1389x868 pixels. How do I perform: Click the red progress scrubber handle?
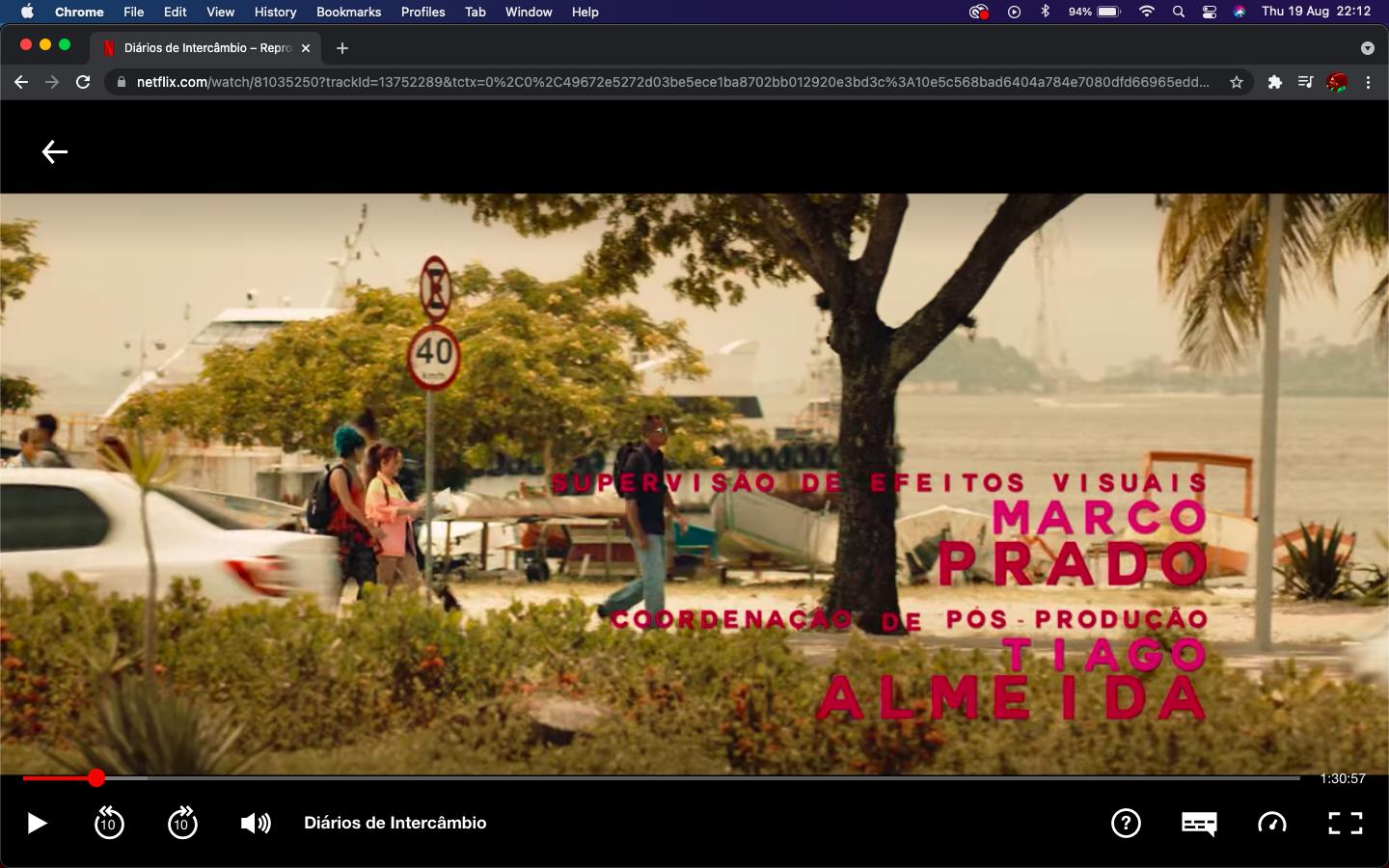(x=96, y=777)
